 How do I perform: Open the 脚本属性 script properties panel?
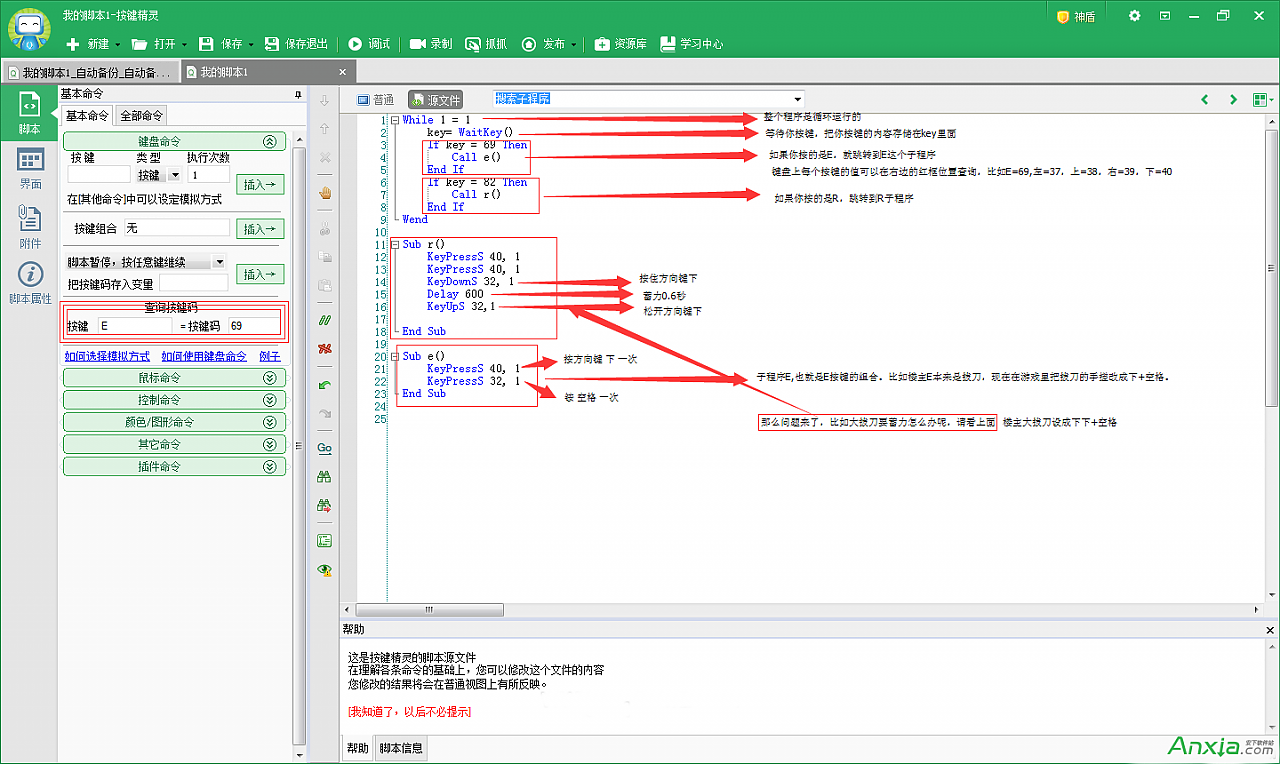click(30, 282)
